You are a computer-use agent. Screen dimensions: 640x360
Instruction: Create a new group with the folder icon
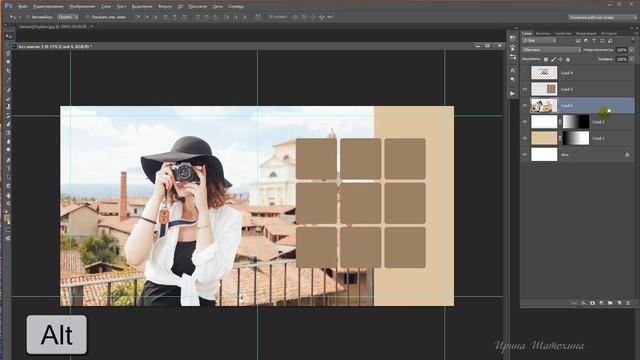[610, 303]
